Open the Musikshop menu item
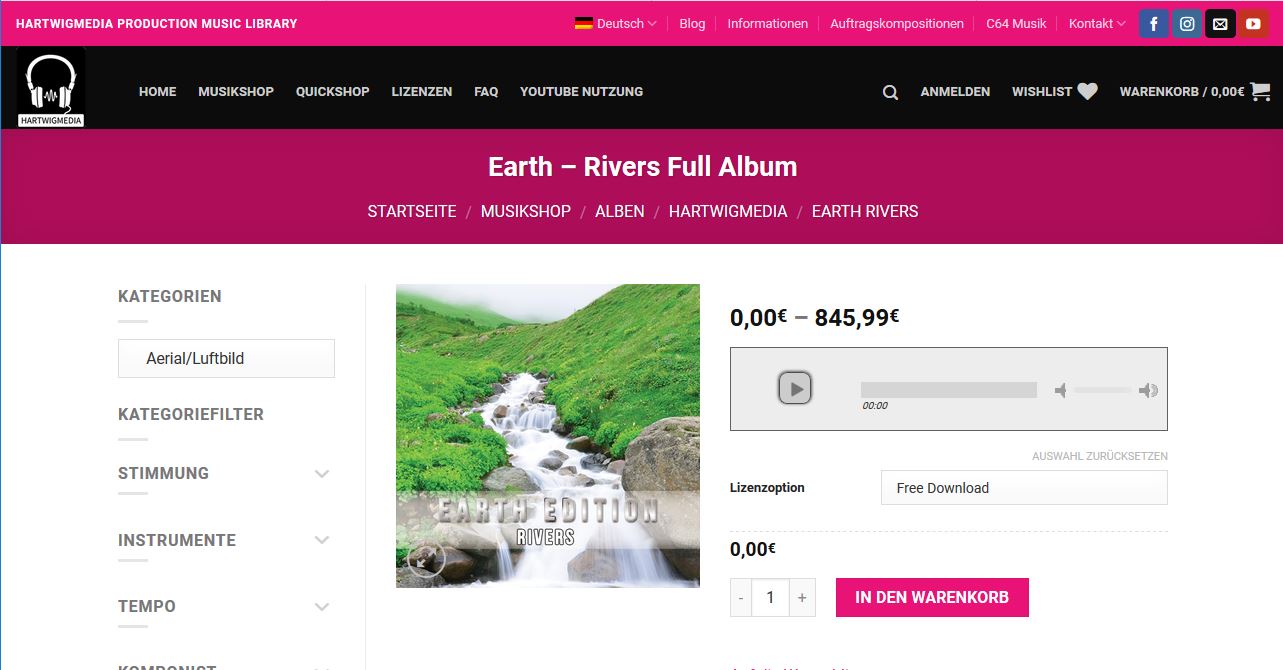Viewport: 1283px width, 670px height. tap(236, 91)
